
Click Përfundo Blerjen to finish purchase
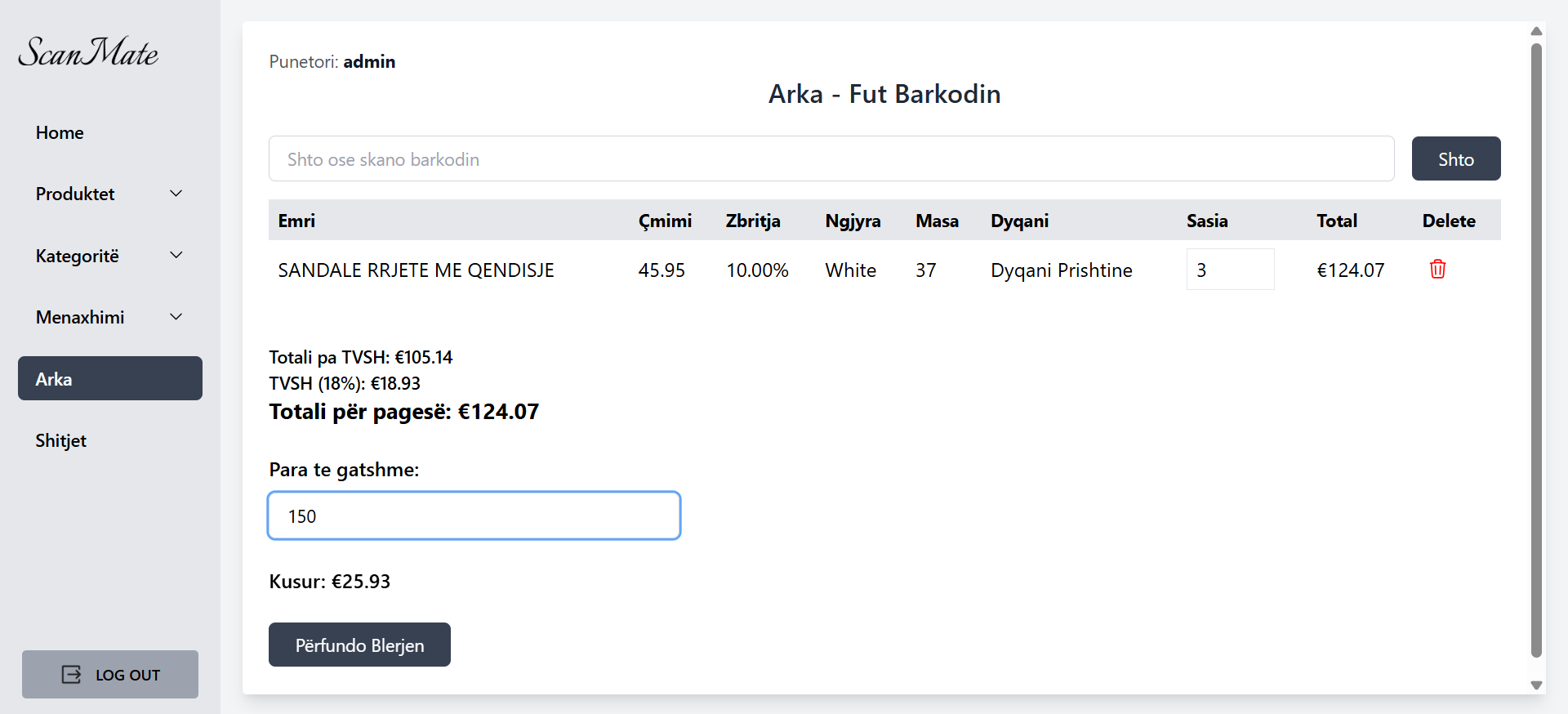point(359,645)
